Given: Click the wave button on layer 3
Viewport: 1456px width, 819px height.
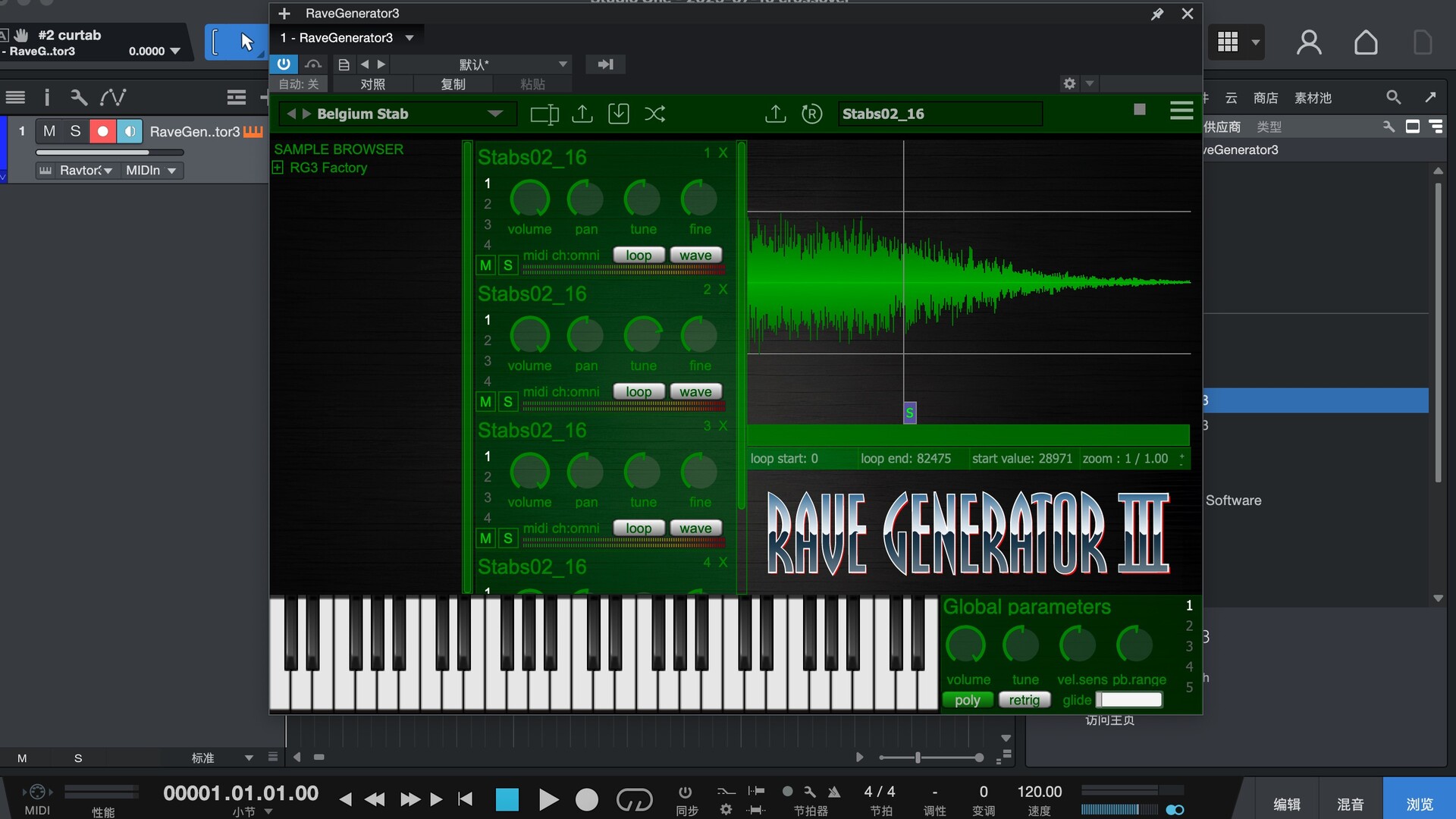Looking at the screenshot, I should pos(695,528).
